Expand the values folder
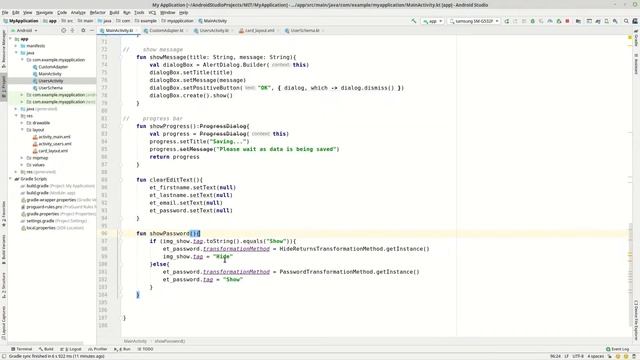Screen dimensions: 640x360 click(22, 165)
